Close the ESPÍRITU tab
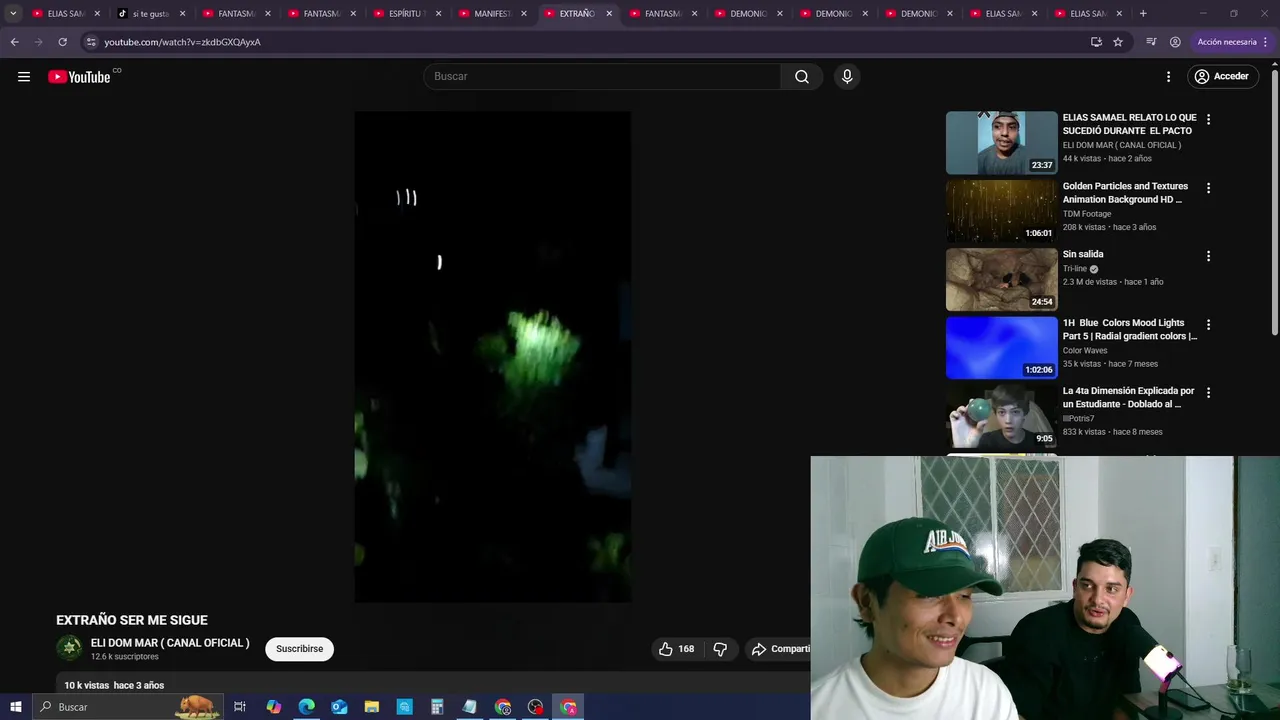 tap(438, 14)
